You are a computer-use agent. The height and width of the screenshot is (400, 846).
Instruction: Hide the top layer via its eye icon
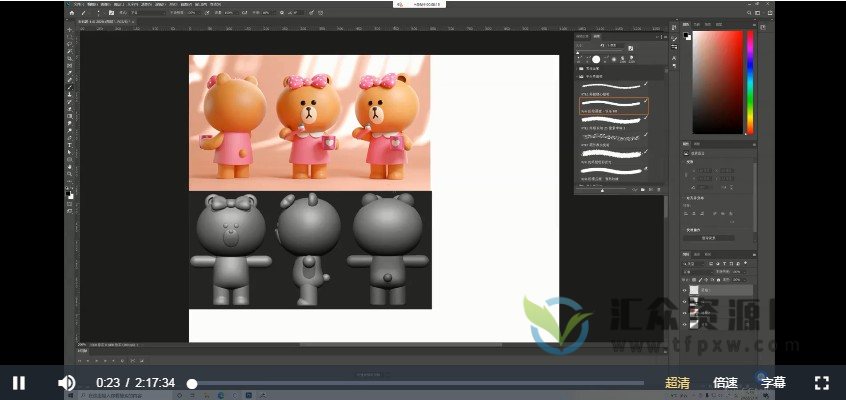685,290
